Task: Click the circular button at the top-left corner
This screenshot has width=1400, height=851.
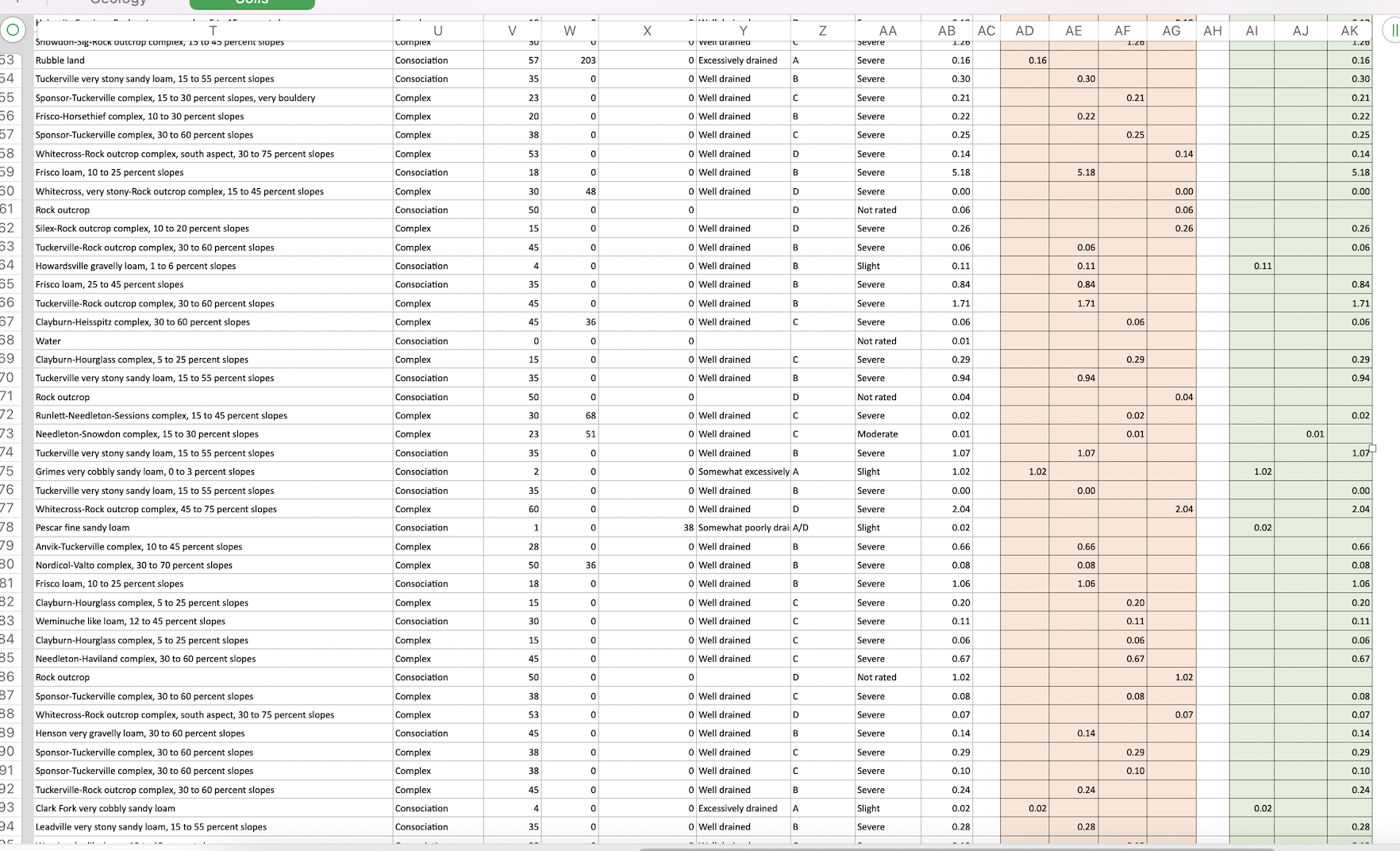Action: [13, 30]
